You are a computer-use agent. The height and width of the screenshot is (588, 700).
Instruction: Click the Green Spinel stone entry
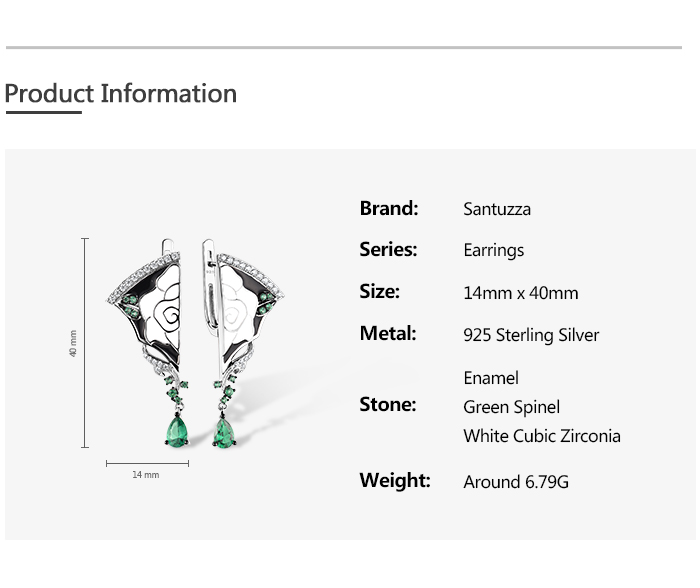pos(511,407)
